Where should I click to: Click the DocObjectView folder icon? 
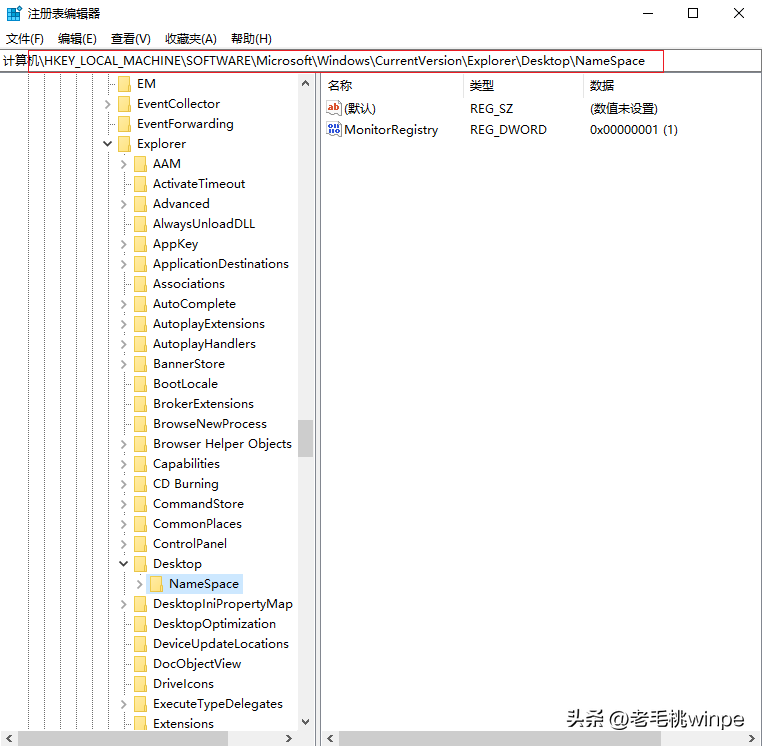point(140,664)
